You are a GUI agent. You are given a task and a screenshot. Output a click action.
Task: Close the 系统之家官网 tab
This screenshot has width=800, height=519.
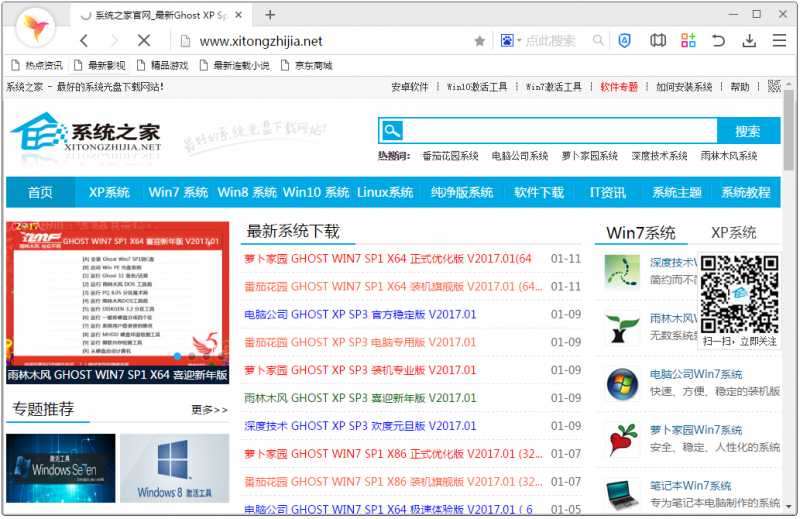[238, 15]
